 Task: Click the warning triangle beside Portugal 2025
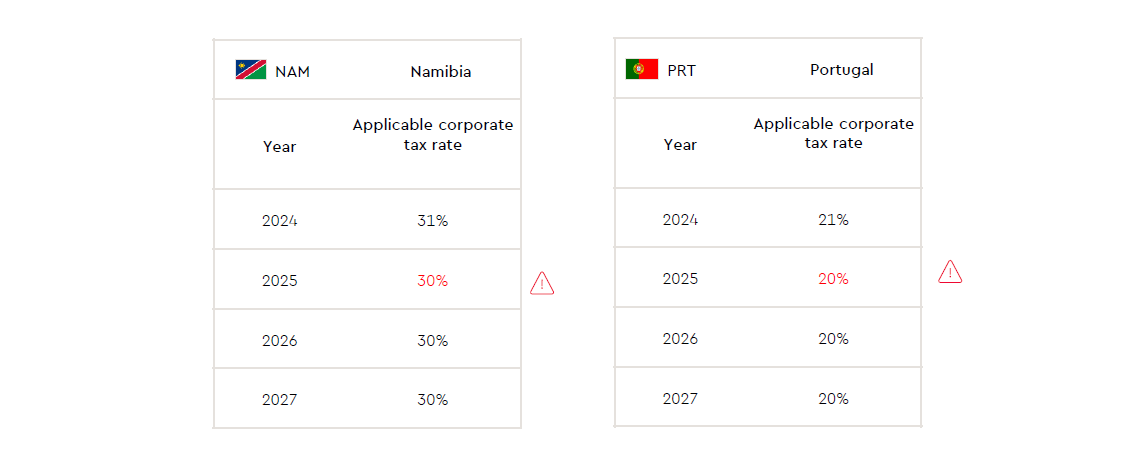950,271
